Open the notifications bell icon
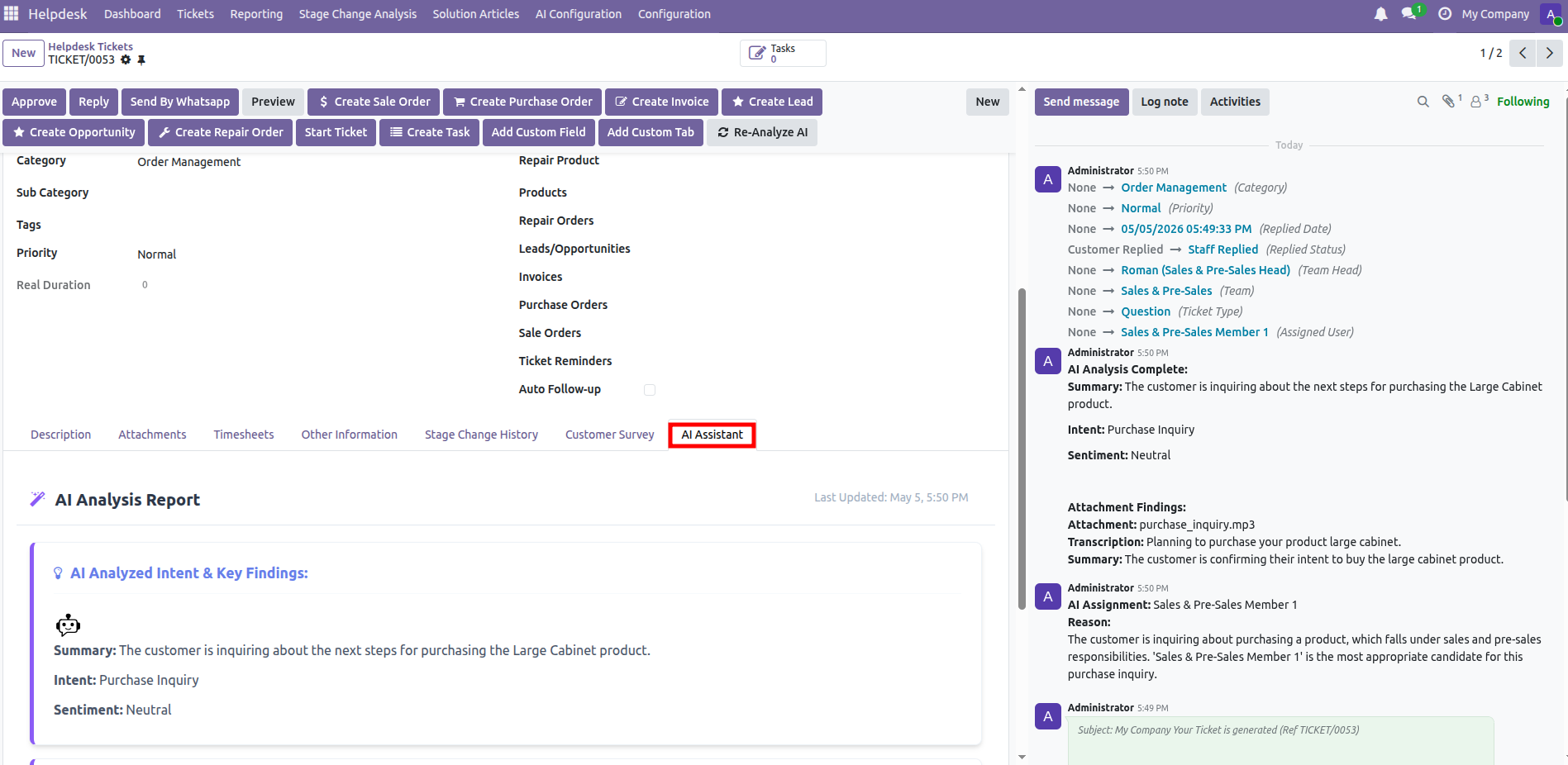Viewport: 1568px width, 765px height. (x=1380, y=14)
